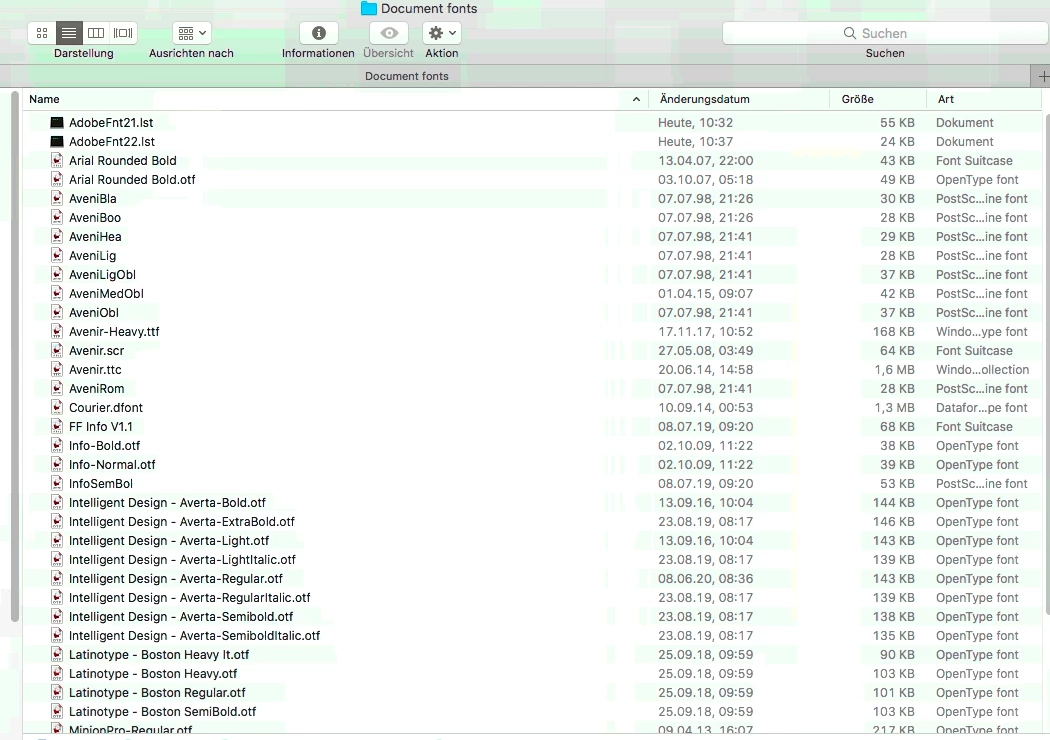Select Intelligent Design - Averta-Bold.otf
This screenshot has width=1050, height=740.
pos(167,502)
